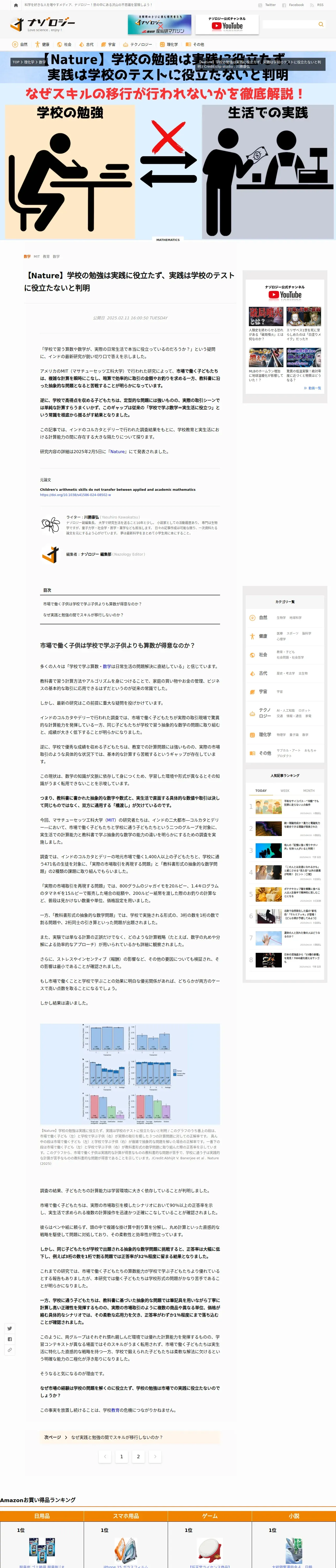This screenshot has height=1568, width=336.
Task: Open the ナゾロジー公式チャンネル YouTube banner in the header
Action: [x=227, y=24]
